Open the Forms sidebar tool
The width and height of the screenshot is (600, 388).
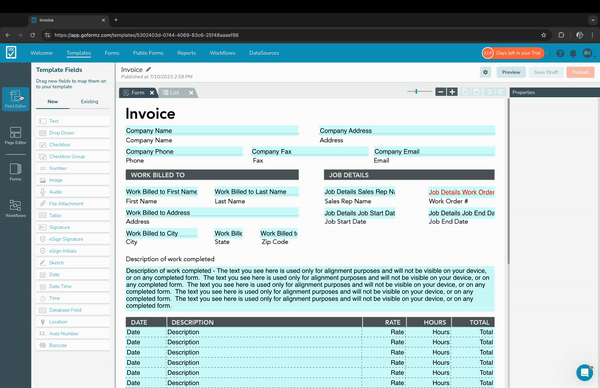coord(15,172)
